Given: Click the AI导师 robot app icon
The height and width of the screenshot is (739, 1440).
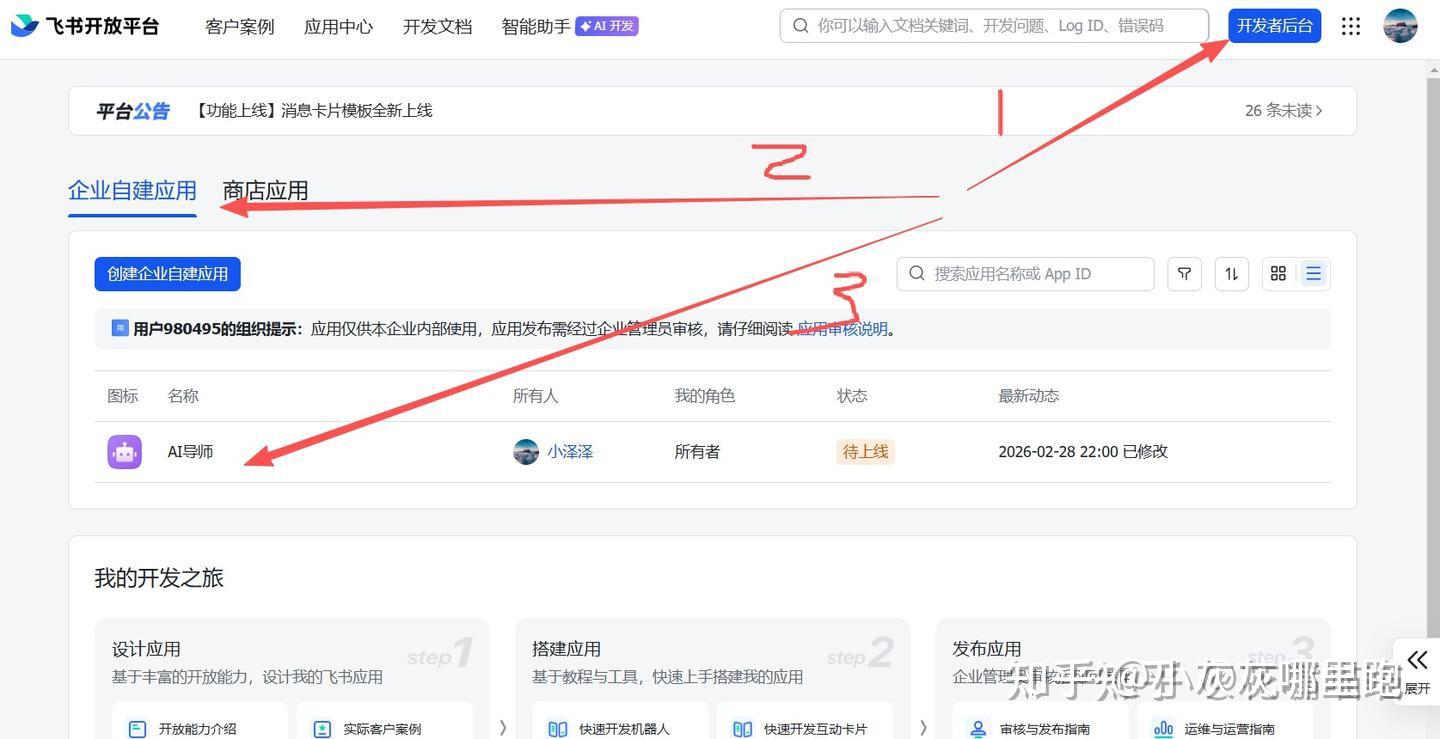Looking at the screenshot, I should point(125,452).
